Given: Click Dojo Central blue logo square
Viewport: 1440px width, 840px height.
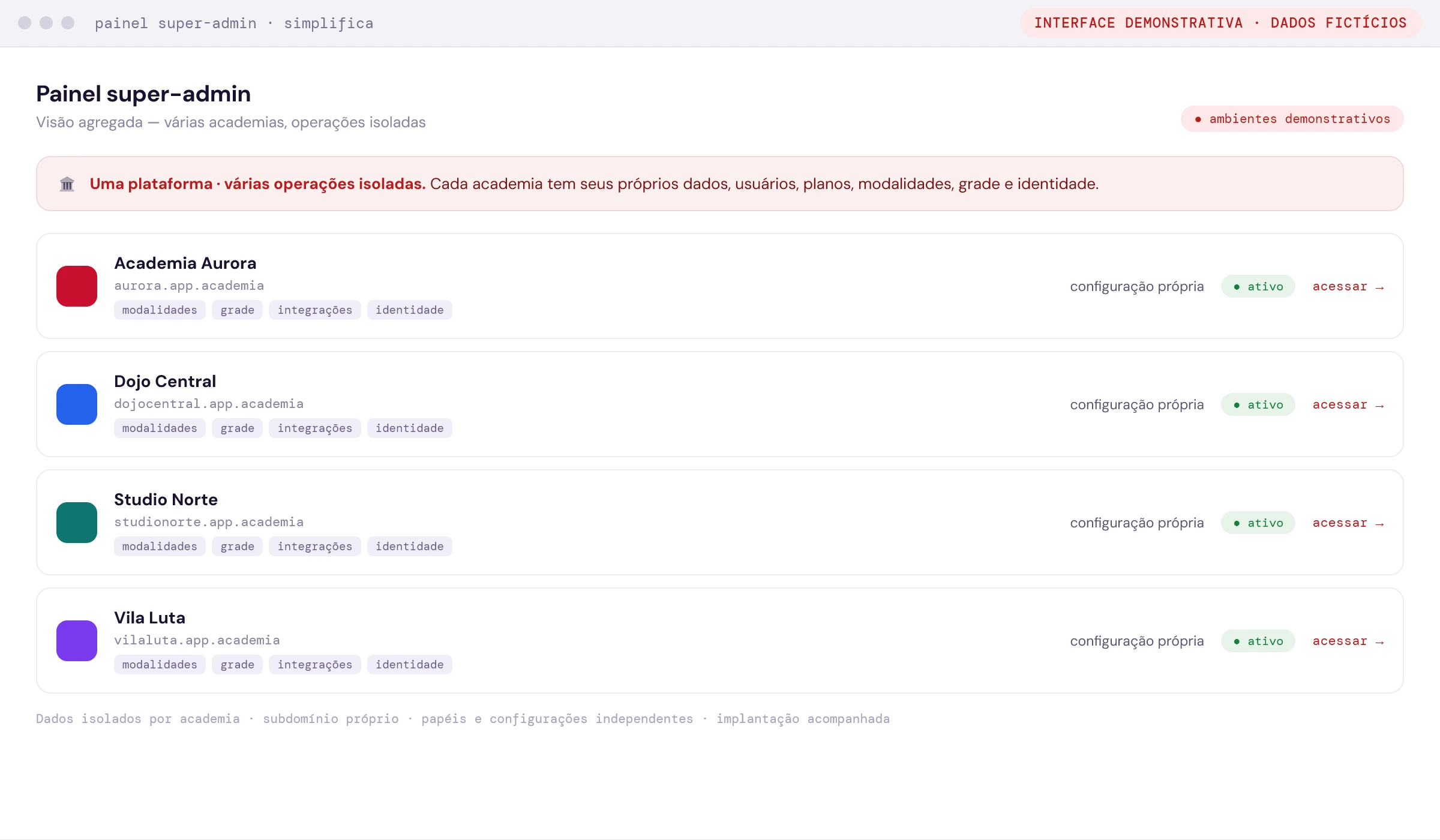Looking at the screenshot, I should (77, 404).
